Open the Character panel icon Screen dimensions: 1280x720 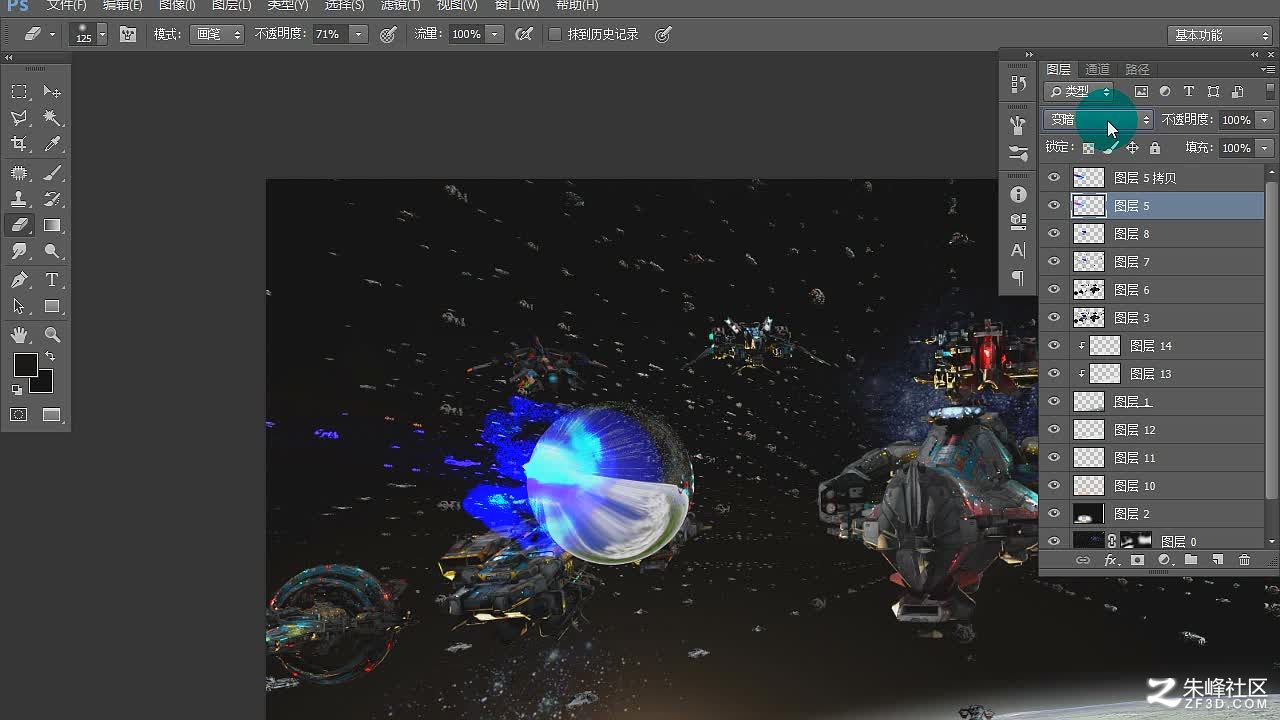[x=1018, y=250]
